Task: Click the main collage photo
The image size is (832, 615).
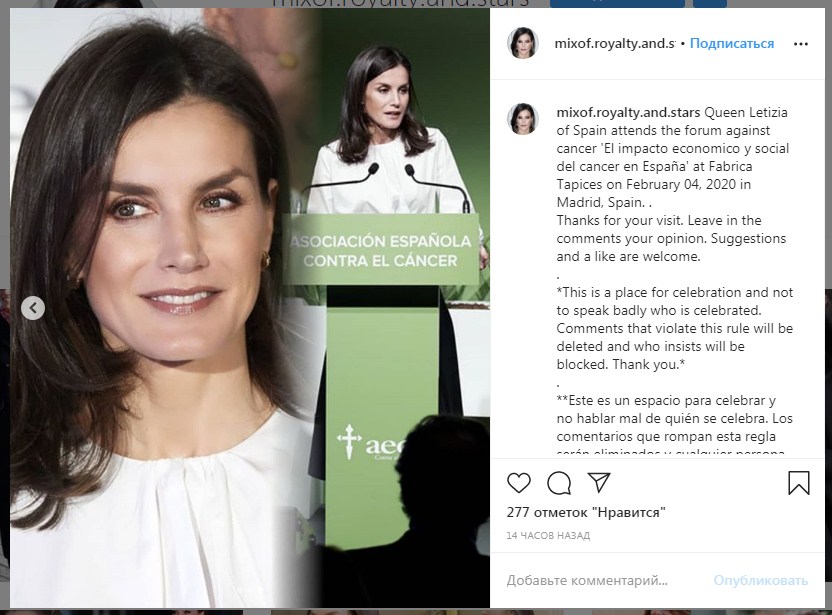Action: [250, 308]
